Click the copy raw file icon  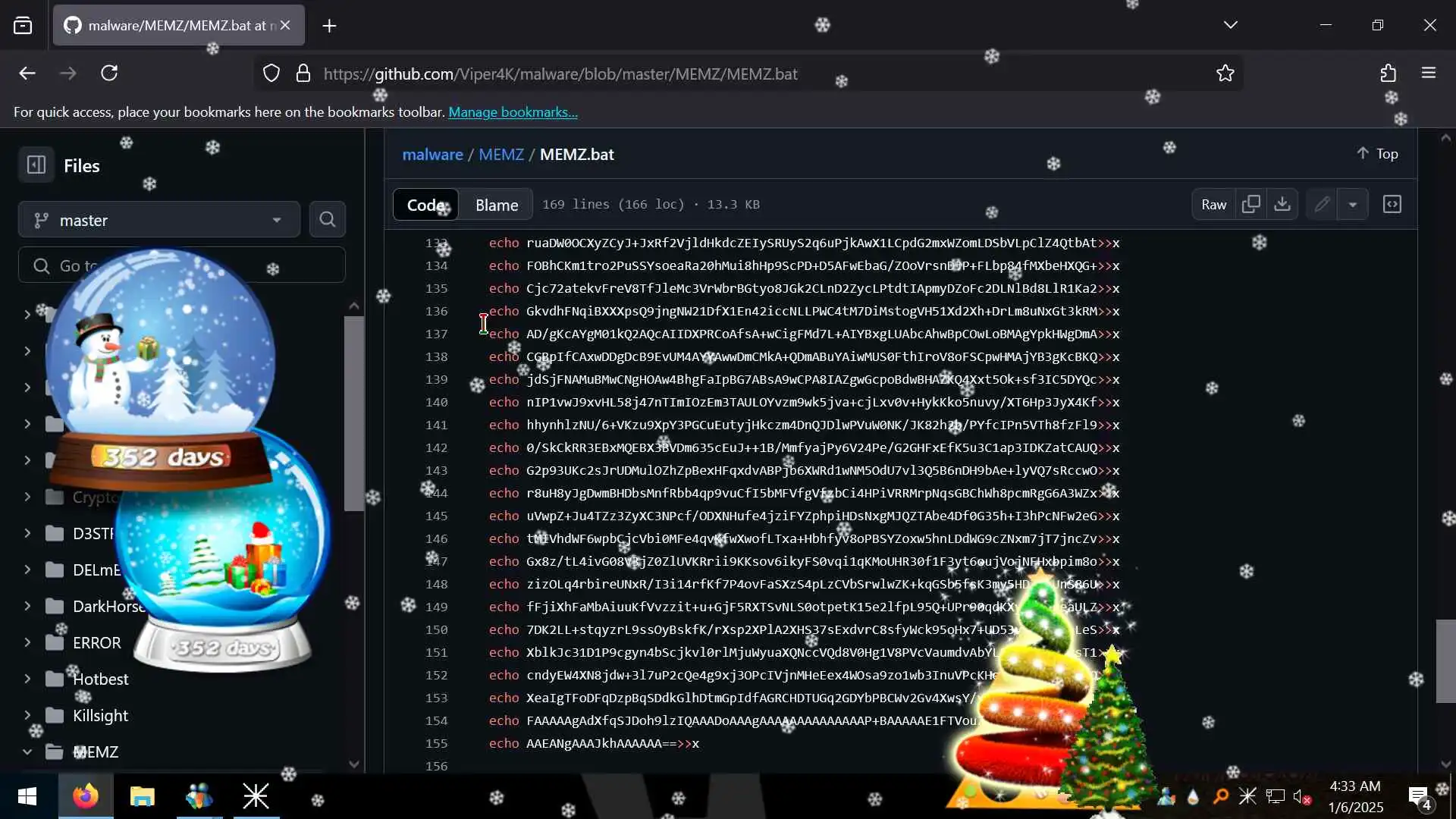(x=1251, y=205)
